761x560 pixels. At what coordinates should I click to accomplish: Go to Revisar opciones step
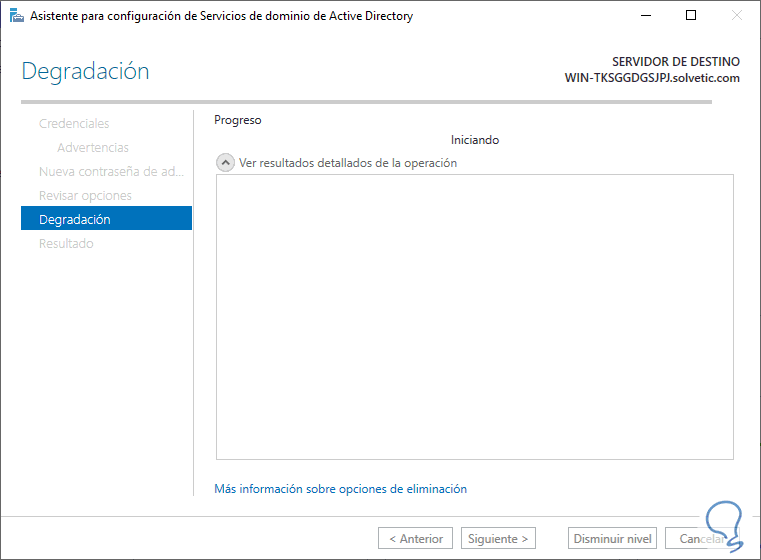(x=85, y=196)
